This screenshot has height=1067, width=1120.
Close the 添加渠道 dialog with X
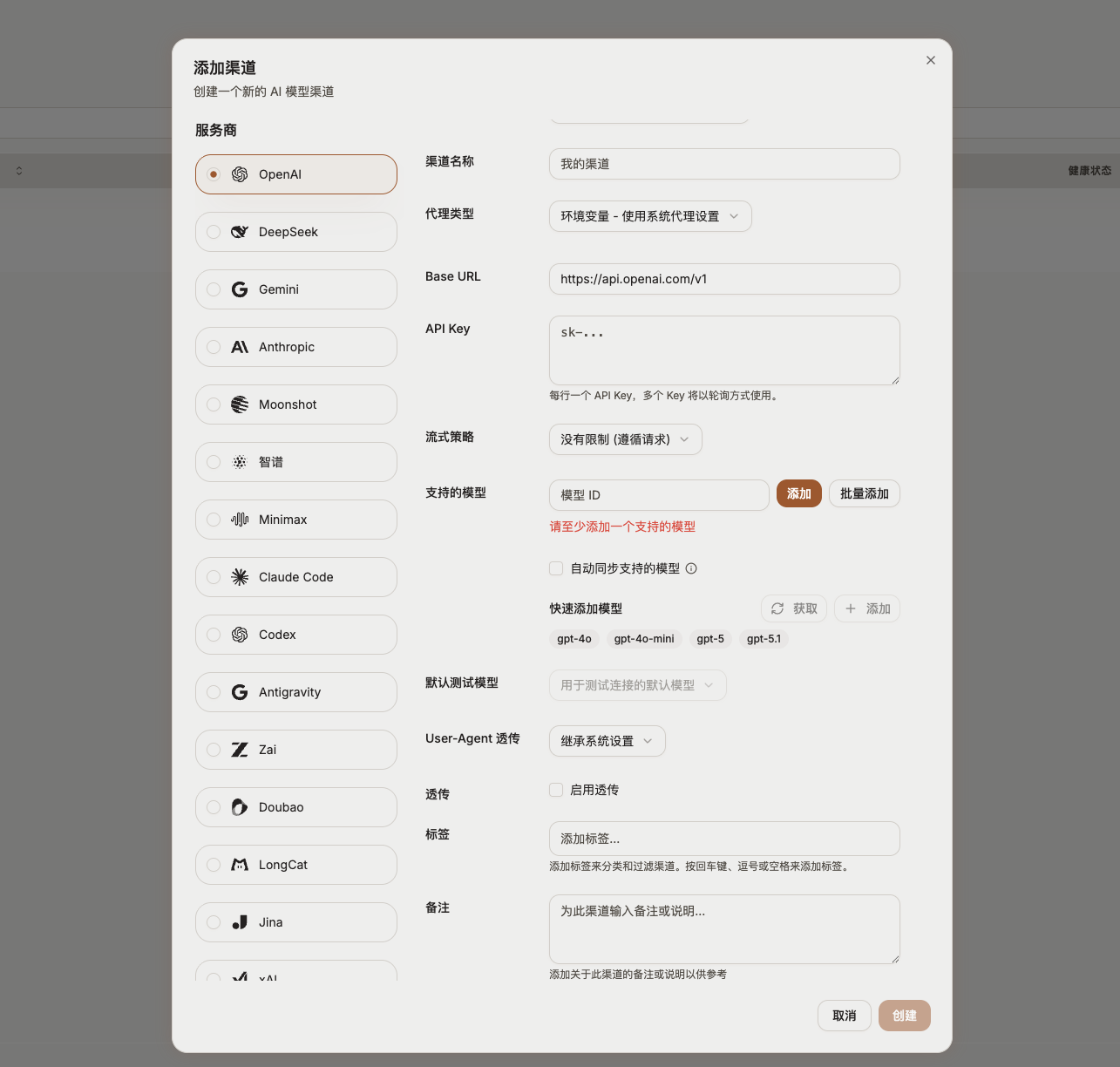pos(931,60)
